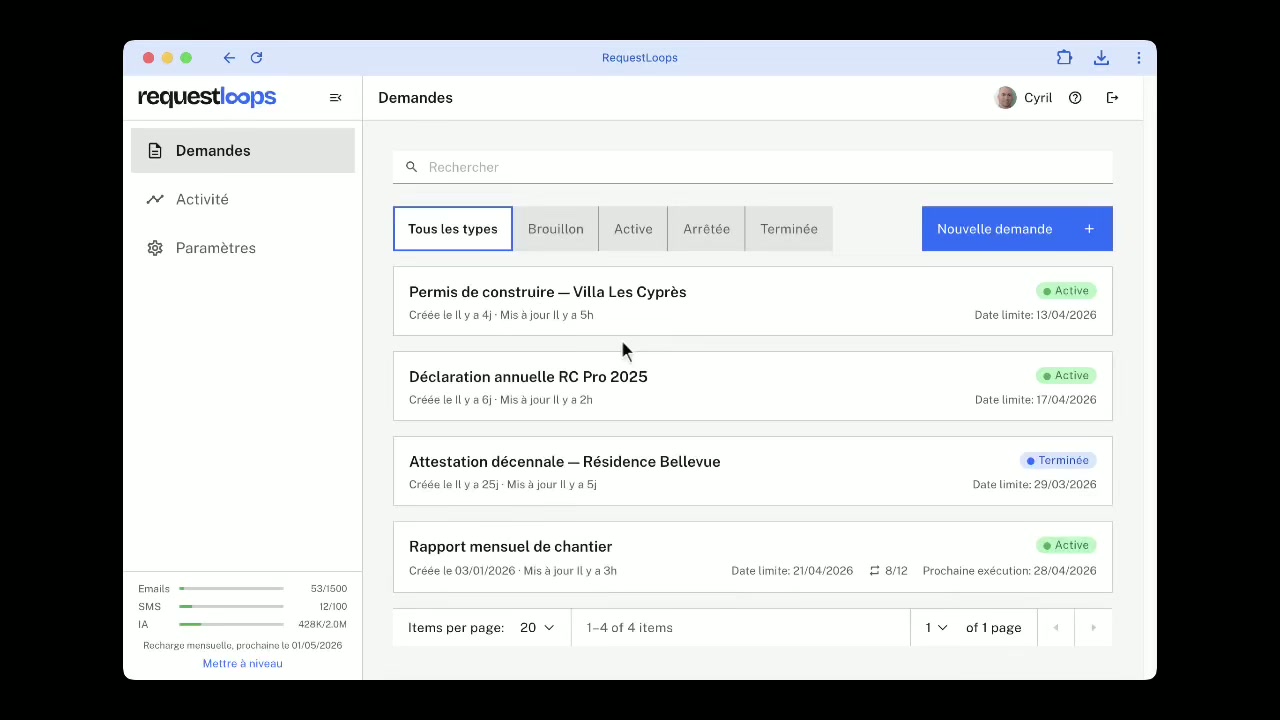Reload the page with refresh icon
Image resolution: width=1280 pixels, height=720 pixels.
click(x=256, y=58)
